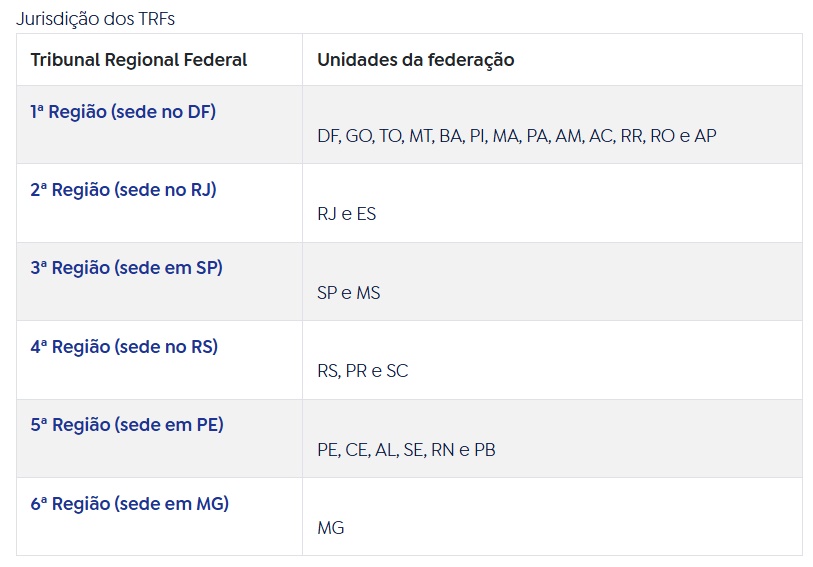This screenshot has width=813, height=567.
Task: Click the "Tribunal Regional Federal" column header
Action: pos(139,60)
